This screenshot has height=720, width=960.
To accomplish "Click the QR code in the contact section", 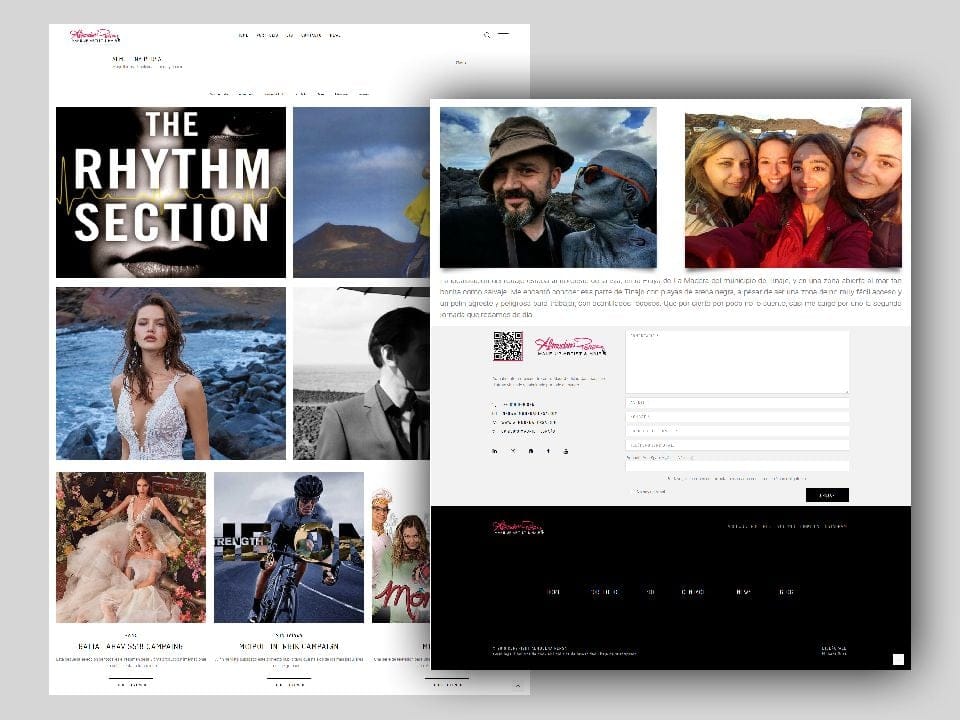I will click(508, 347).
